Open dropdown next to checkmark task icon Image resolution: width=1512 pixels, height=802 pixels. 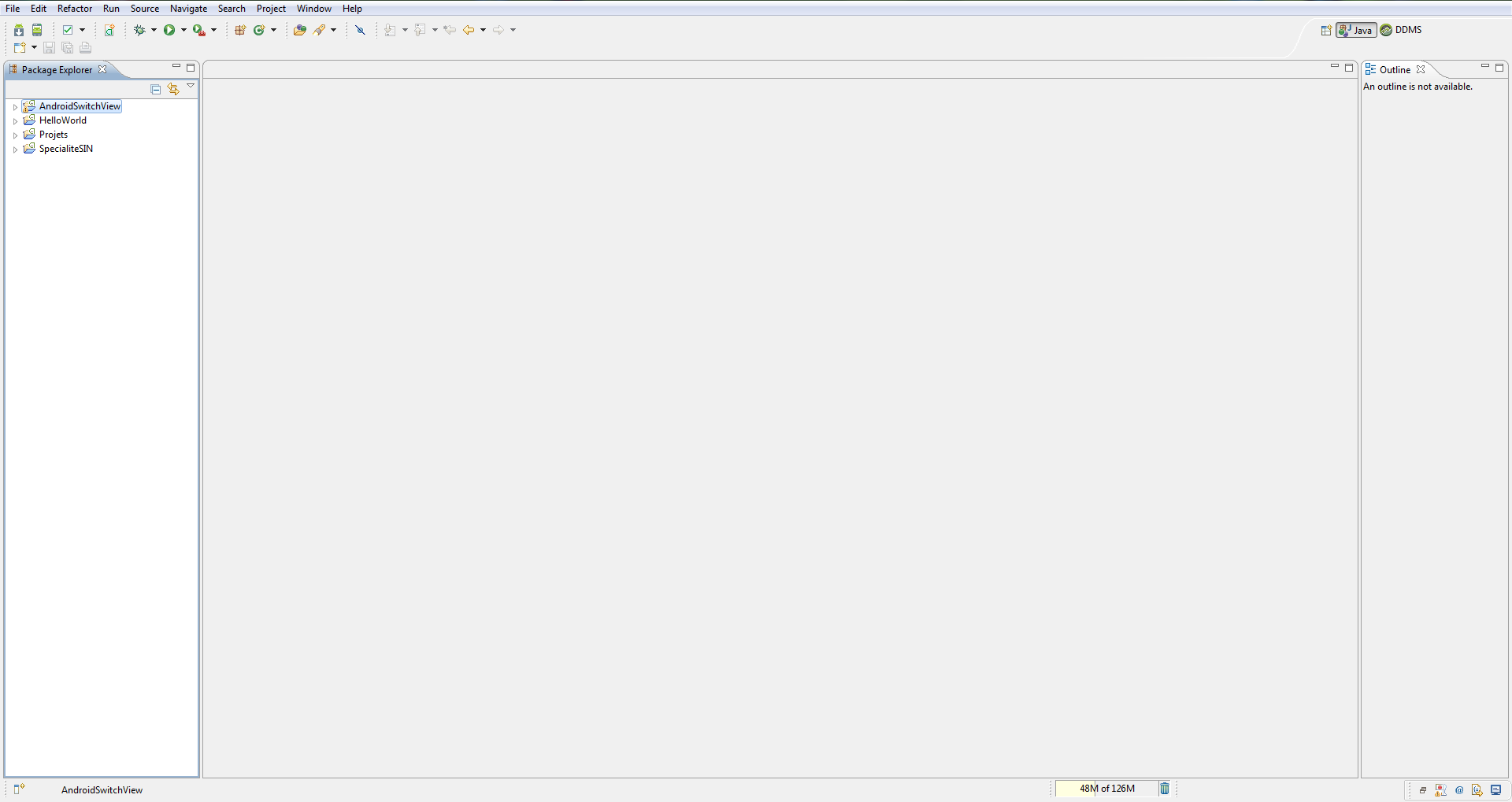pos(82,30)
